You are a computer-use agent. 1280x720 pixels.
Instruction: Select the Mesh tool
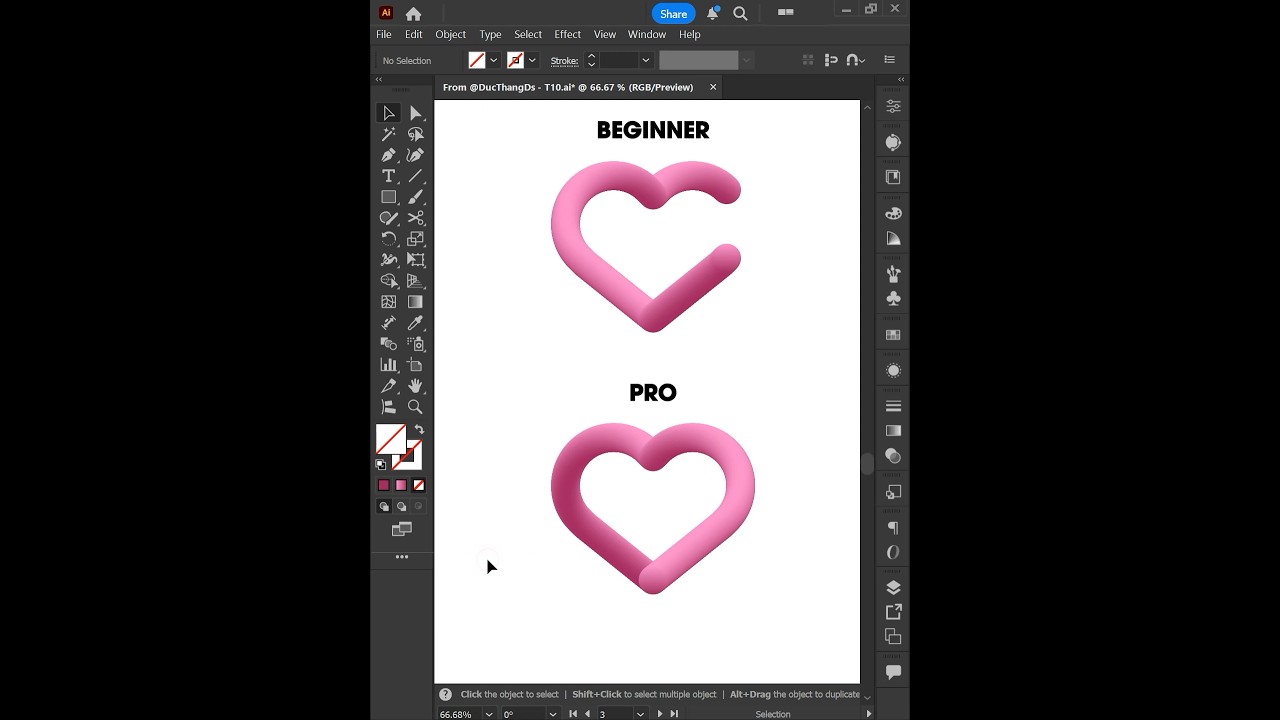[389, 302]
